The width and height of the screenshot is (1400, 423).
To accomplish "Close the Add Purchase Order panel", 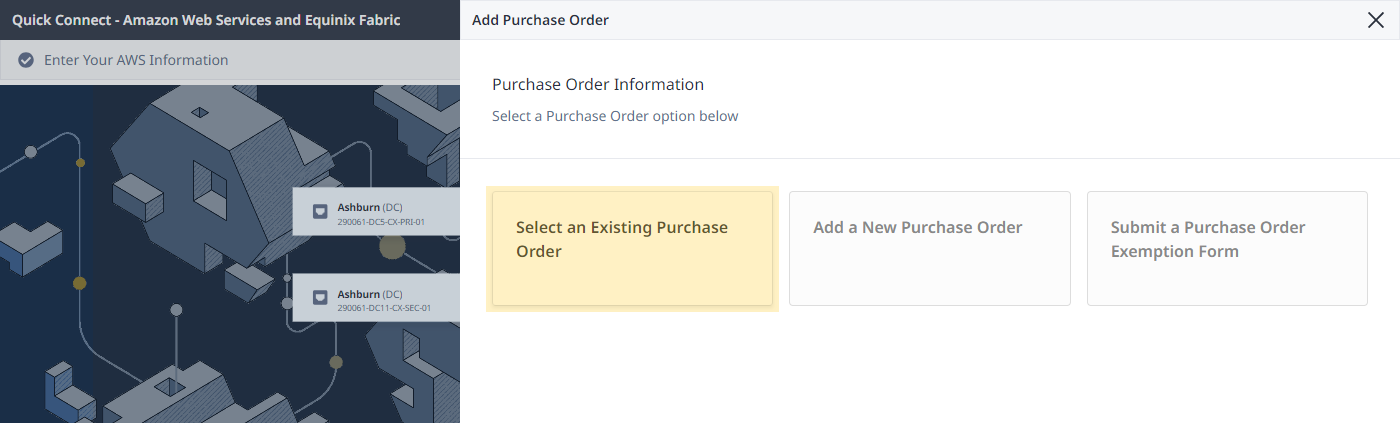I will click(x=1376, y=20).
